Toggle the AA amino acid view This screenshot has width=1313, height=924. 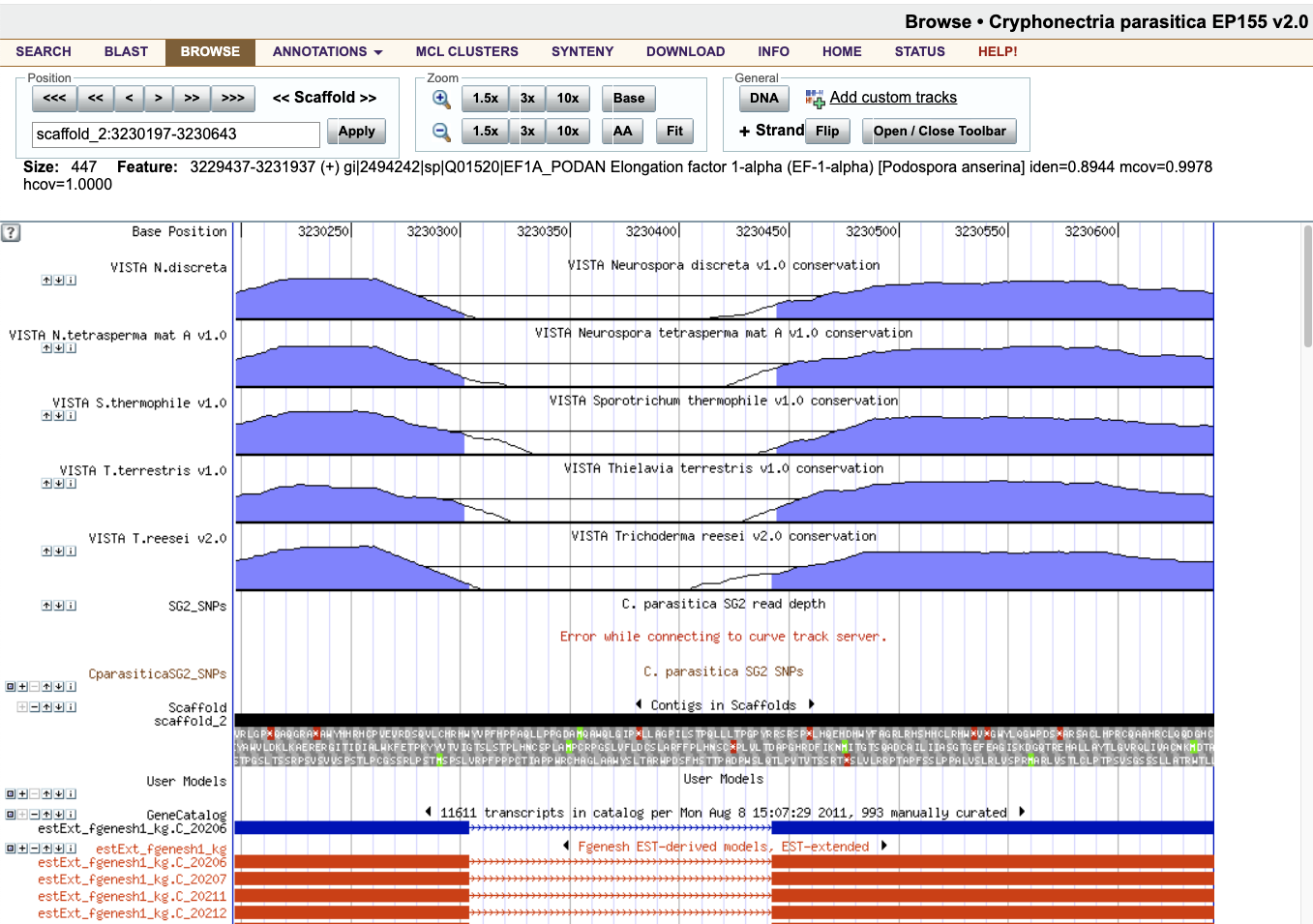[622, 132]
